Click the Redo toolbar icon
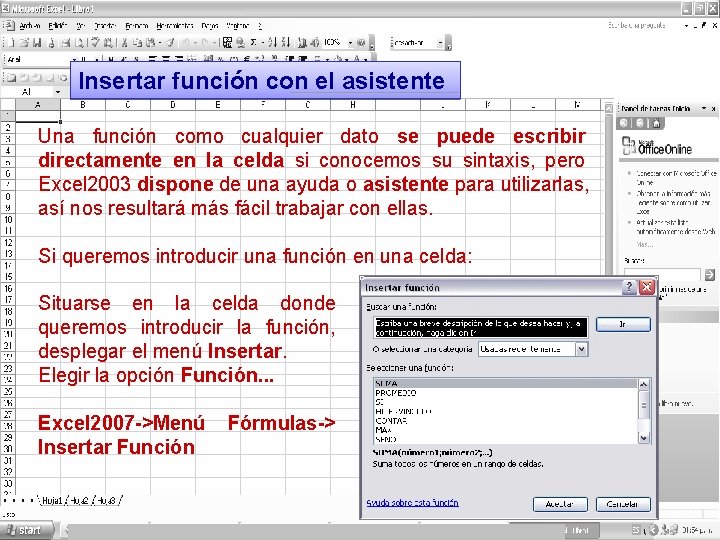Screen dimensions: 720x540 tap(204, 43)
